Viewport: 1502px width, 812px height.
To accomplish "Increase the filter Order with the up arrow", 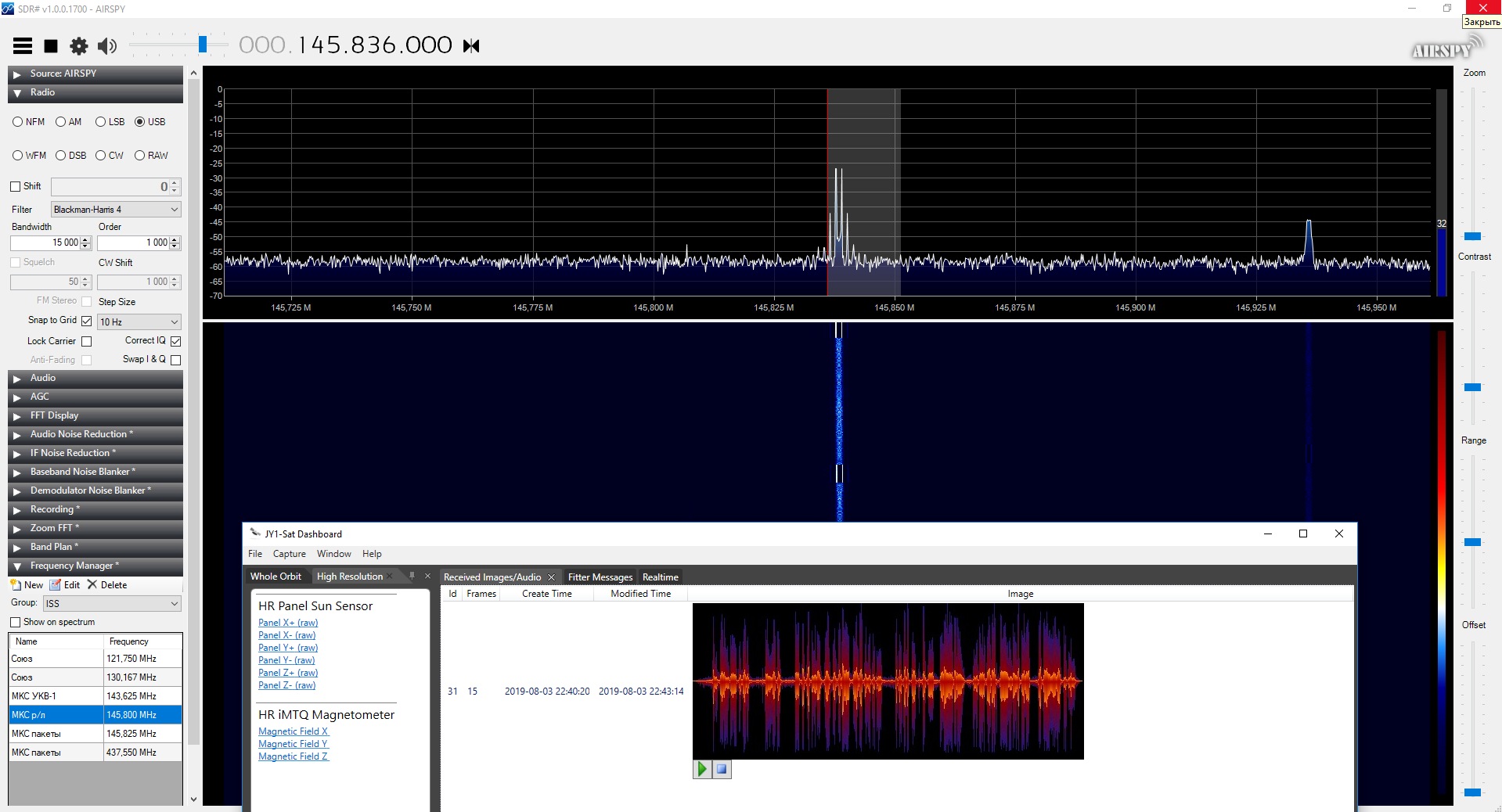I will pos(175,239).
